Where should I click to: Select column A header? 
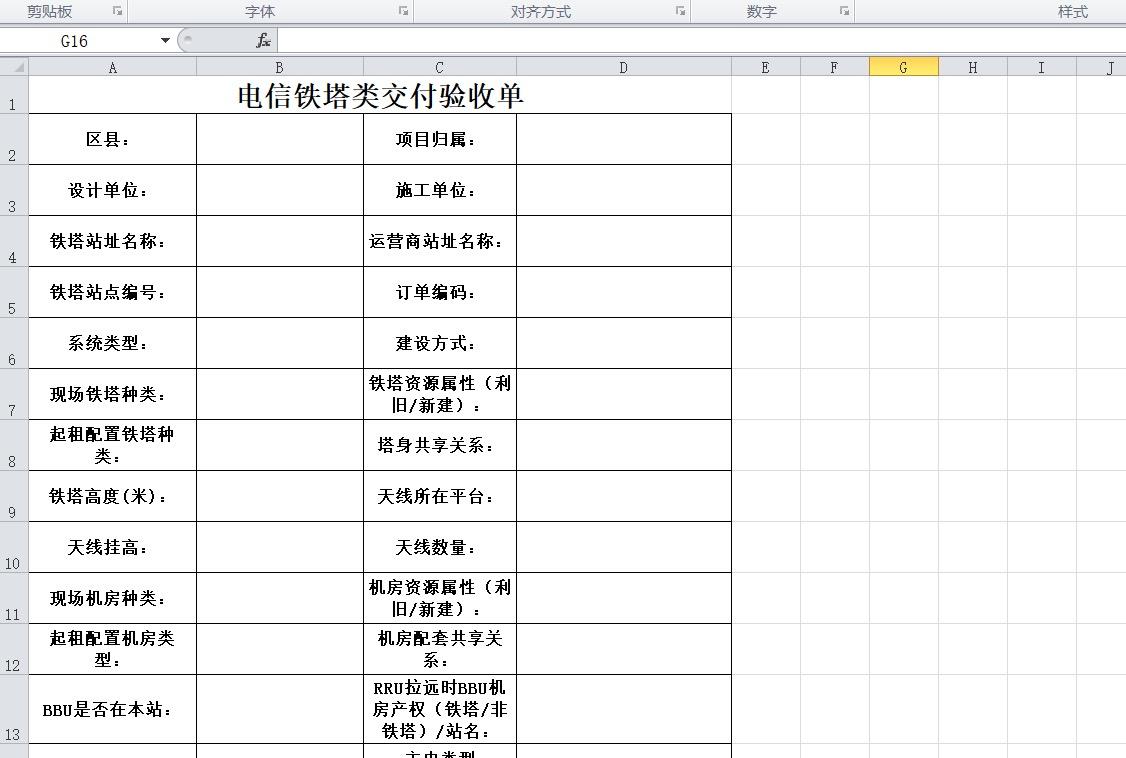(112, 67)
